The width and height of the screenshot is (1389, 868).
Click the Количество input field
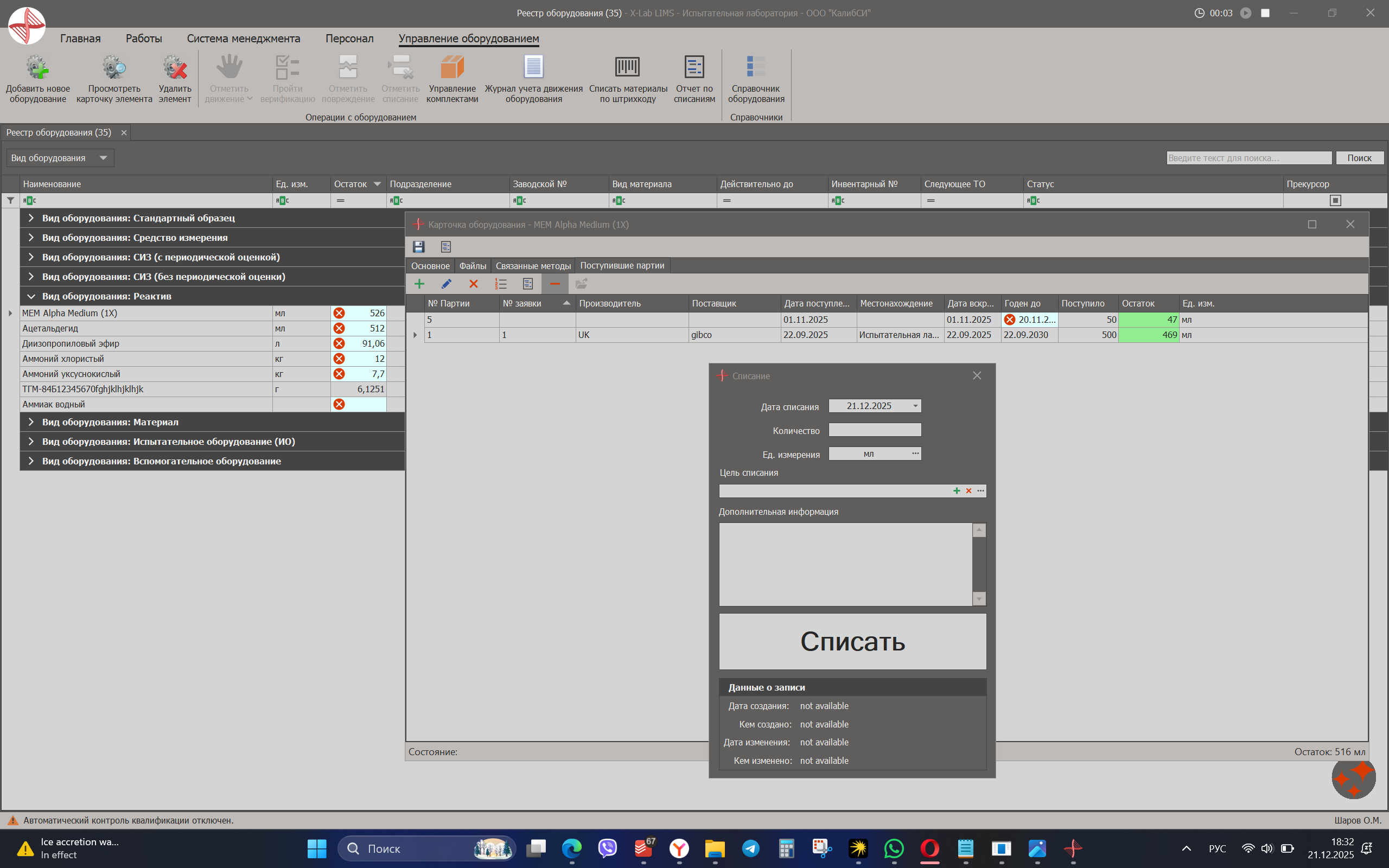coord(874,430)
